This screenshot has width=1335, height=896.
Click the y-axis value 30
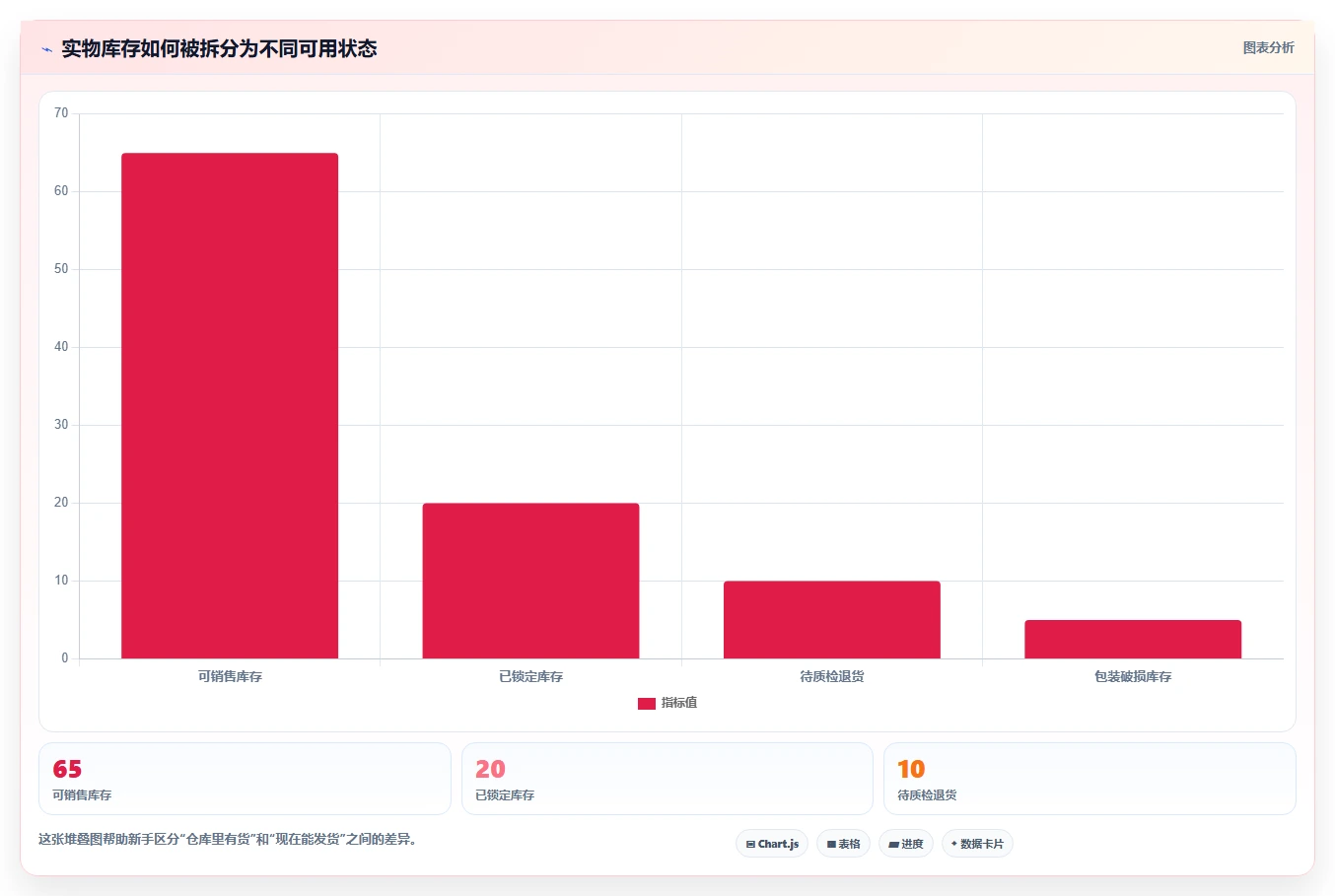[x=61, y=425]
